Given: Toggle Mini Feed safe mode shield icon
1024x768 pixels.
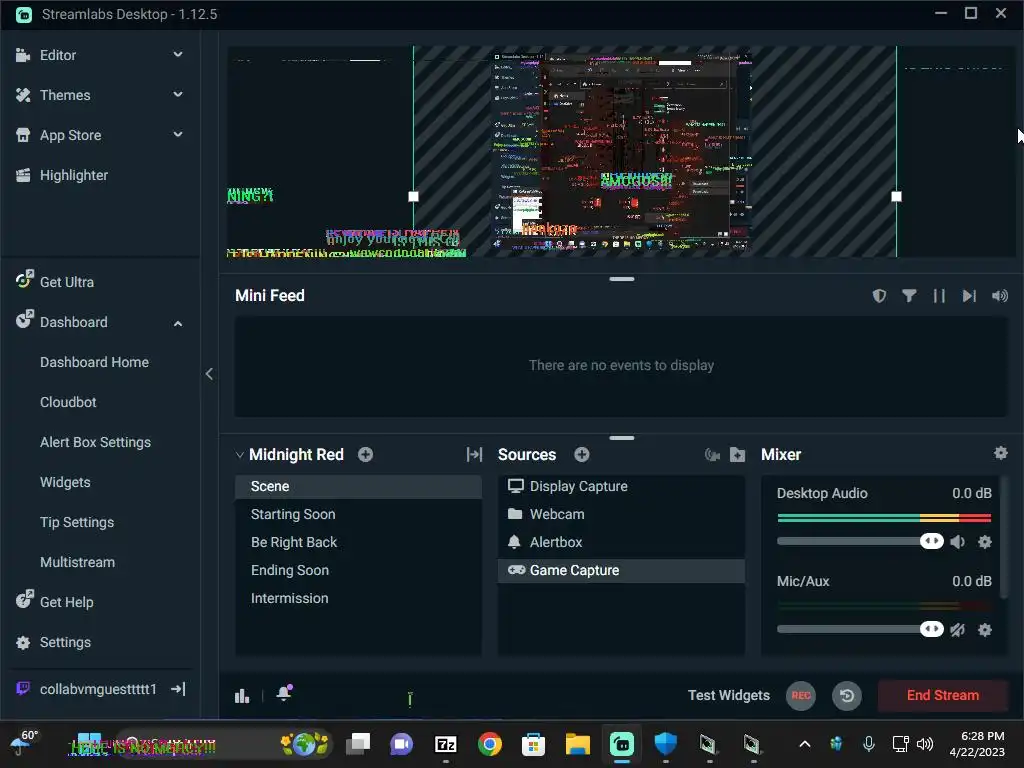Looking at the screenshot, I should 880,296.
